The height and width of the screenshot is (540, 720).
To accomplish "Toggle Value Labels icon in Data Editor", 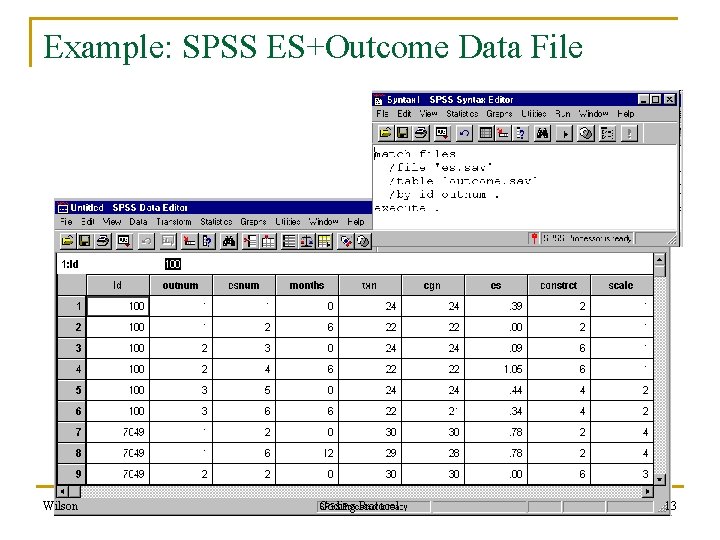I will click(x=345, y=241).
